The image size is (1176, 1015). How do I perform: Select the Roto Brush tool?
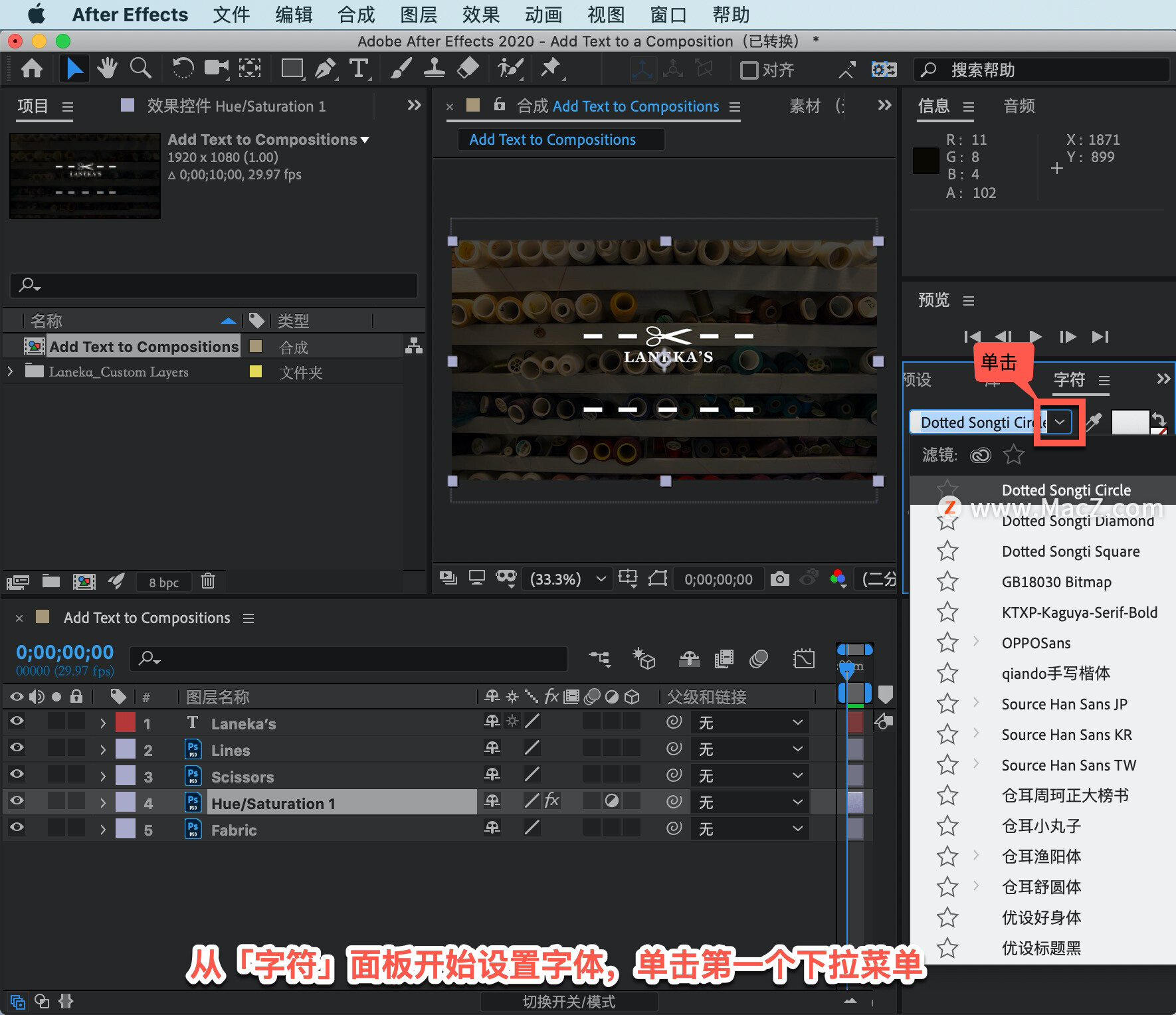click(x=510, y=68)
